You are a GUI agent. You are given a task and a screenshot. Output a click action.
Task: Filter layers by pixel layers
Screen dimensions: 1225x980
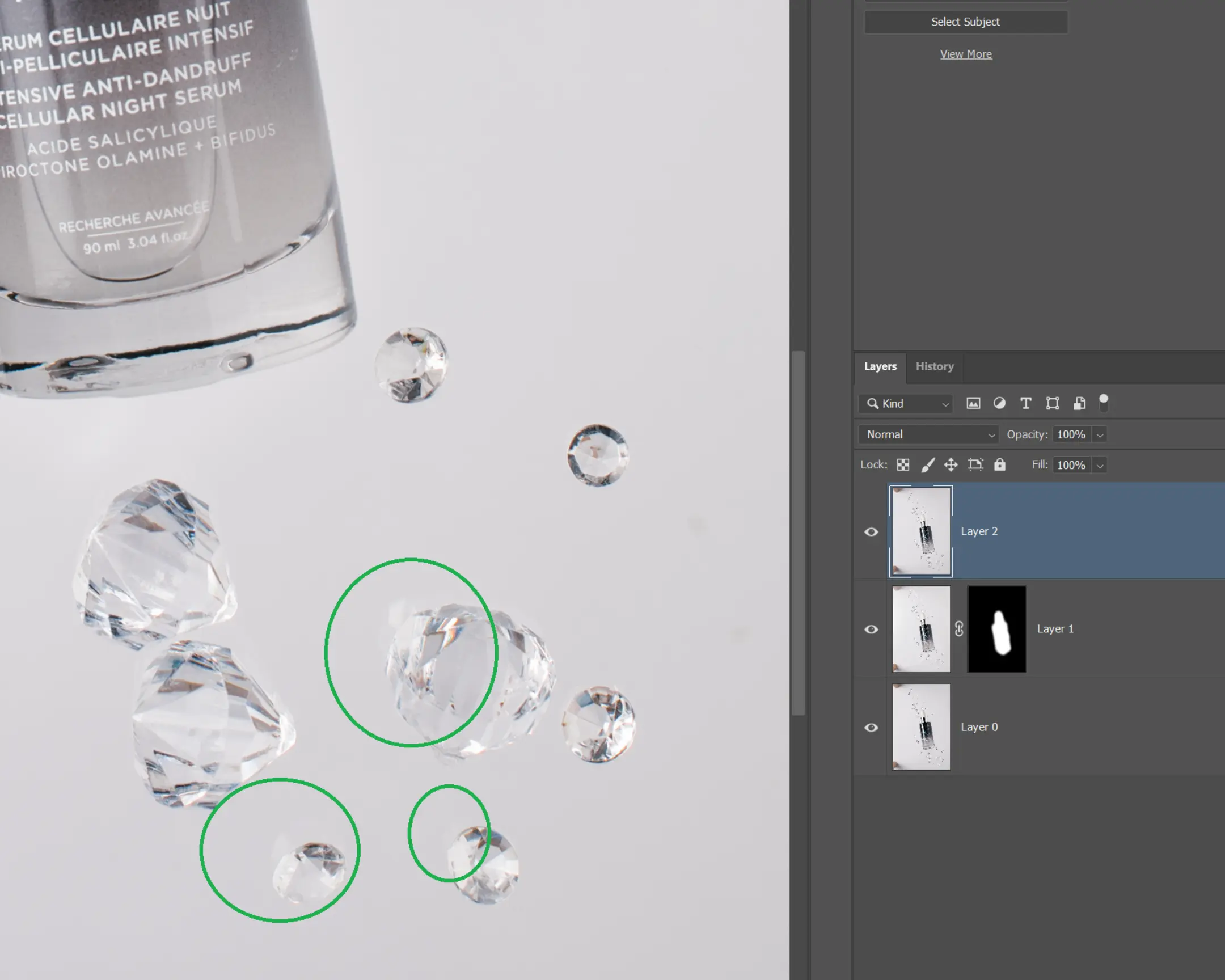tap(973, 403)
